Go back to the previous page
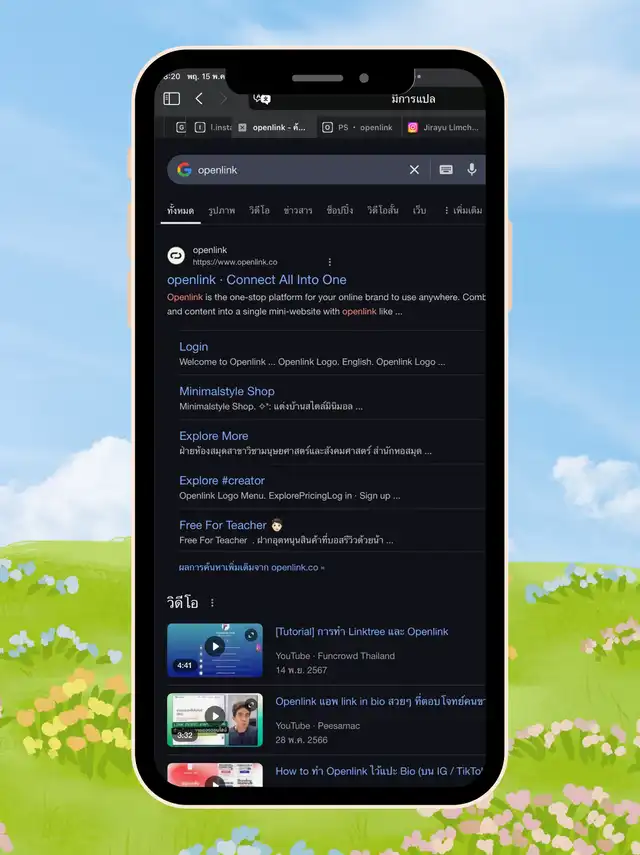640x855 pixels. (x=199, y=98)
